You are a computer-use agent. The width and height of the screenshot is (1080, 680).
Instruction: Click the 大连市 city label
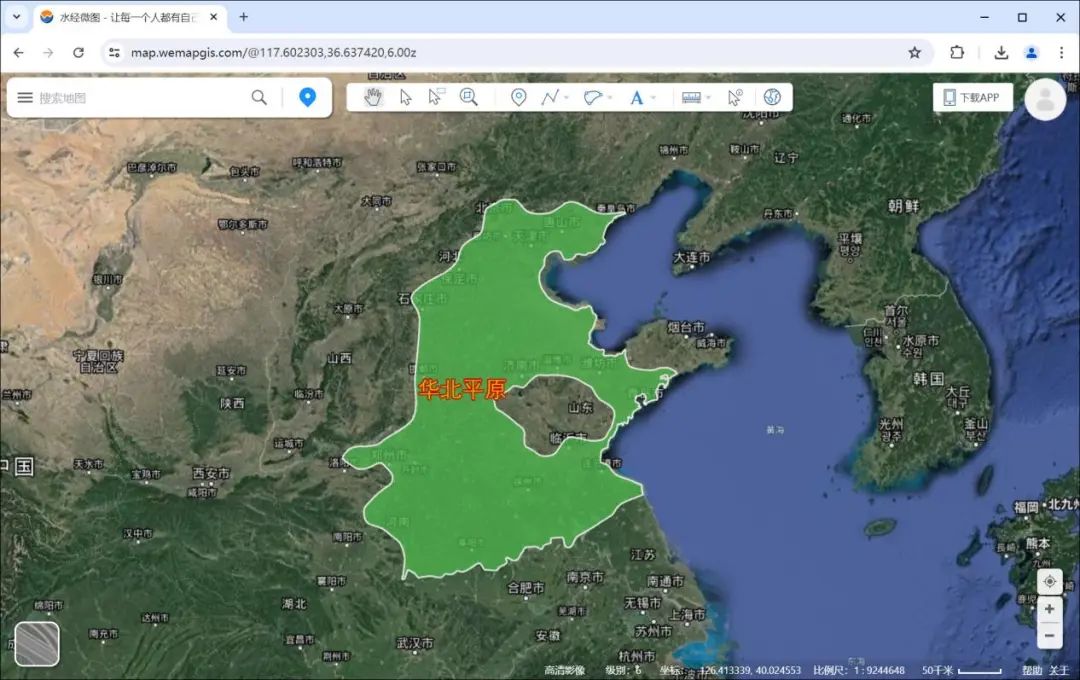click(692, 257)
